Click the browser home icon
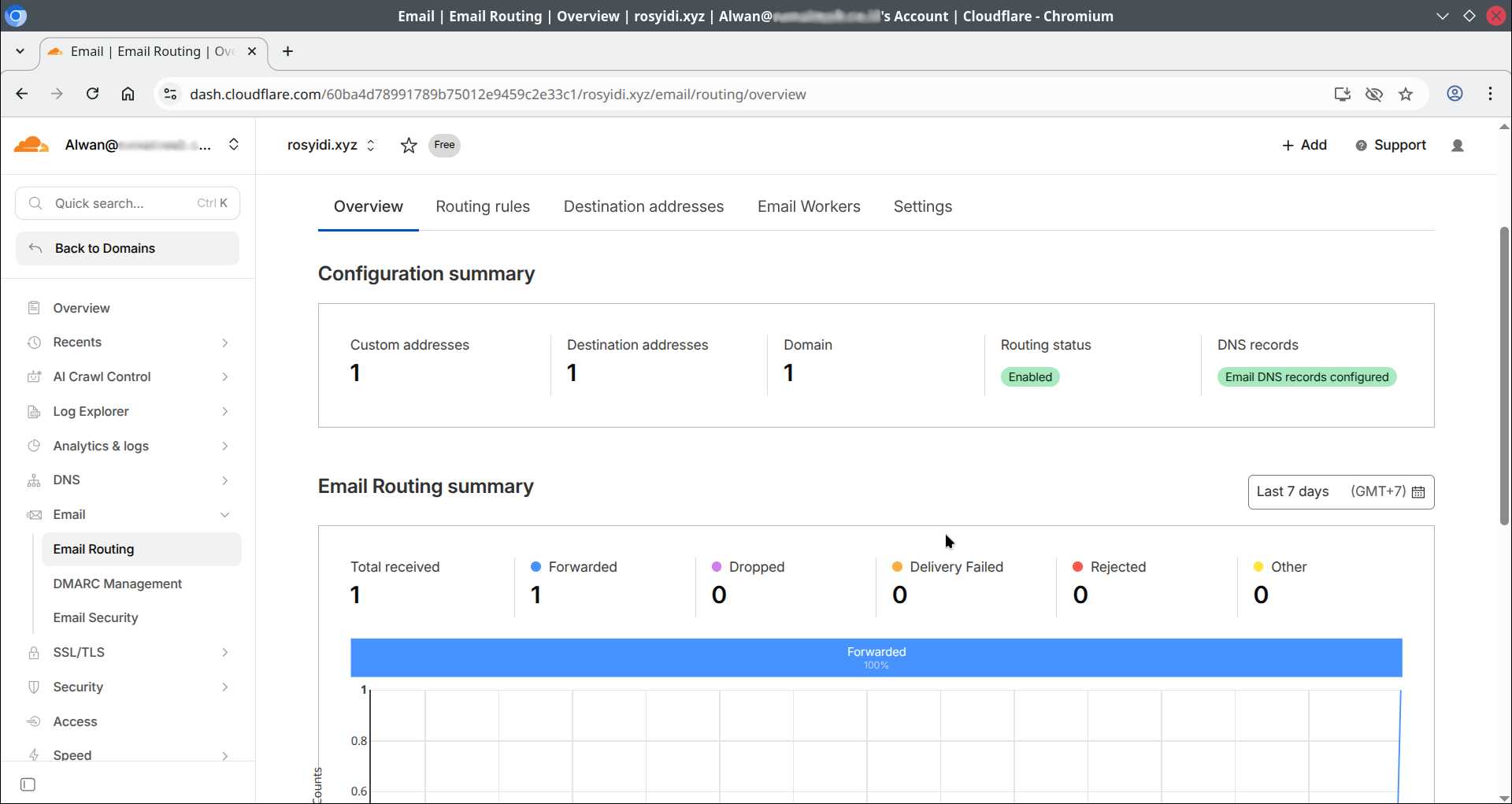Viewport: 1512px width, 804px height. 128,94
